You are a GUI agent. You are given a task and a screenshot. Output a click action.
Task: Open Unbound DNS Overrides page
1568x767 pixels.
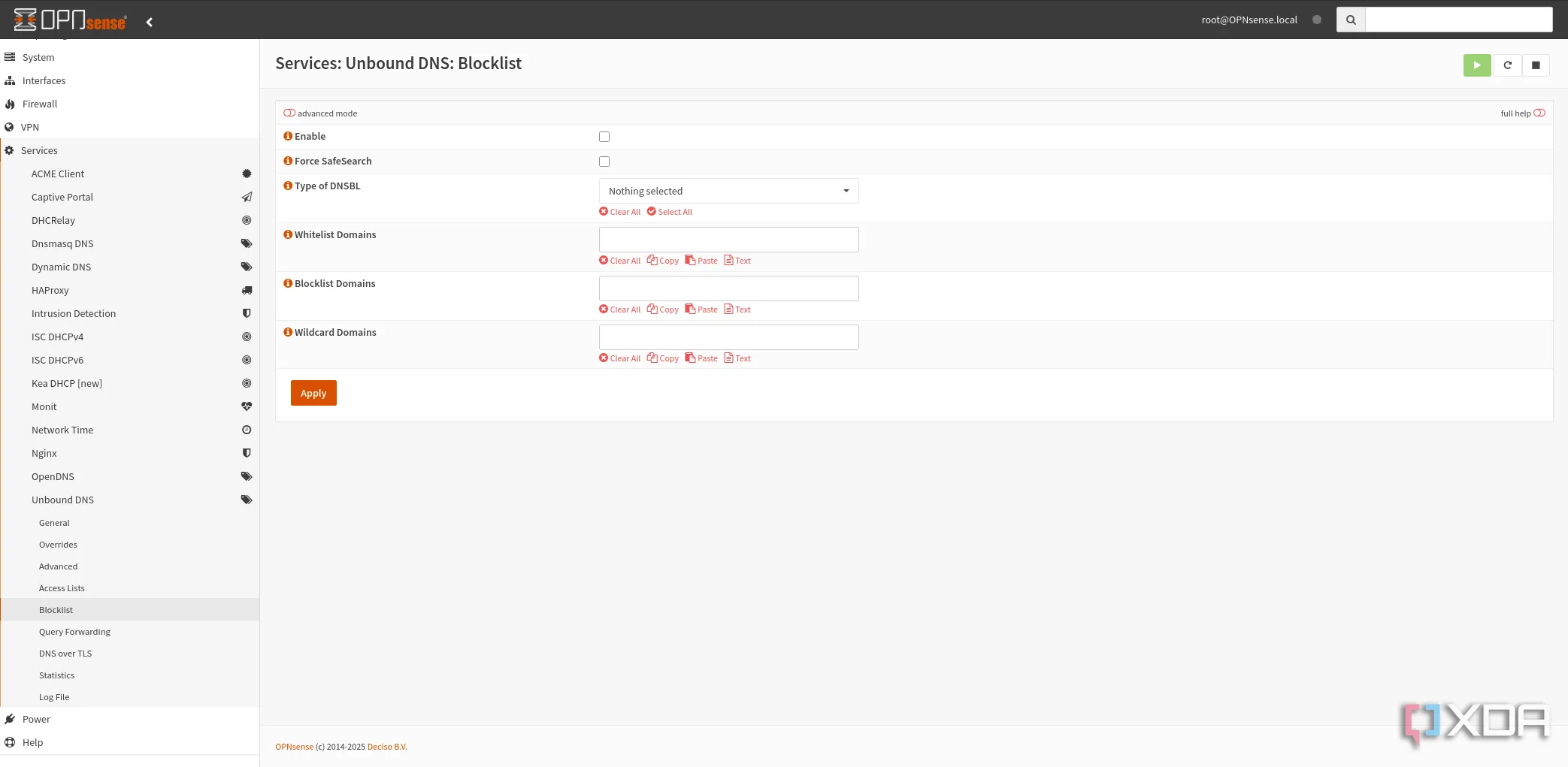tap(129, 545)
